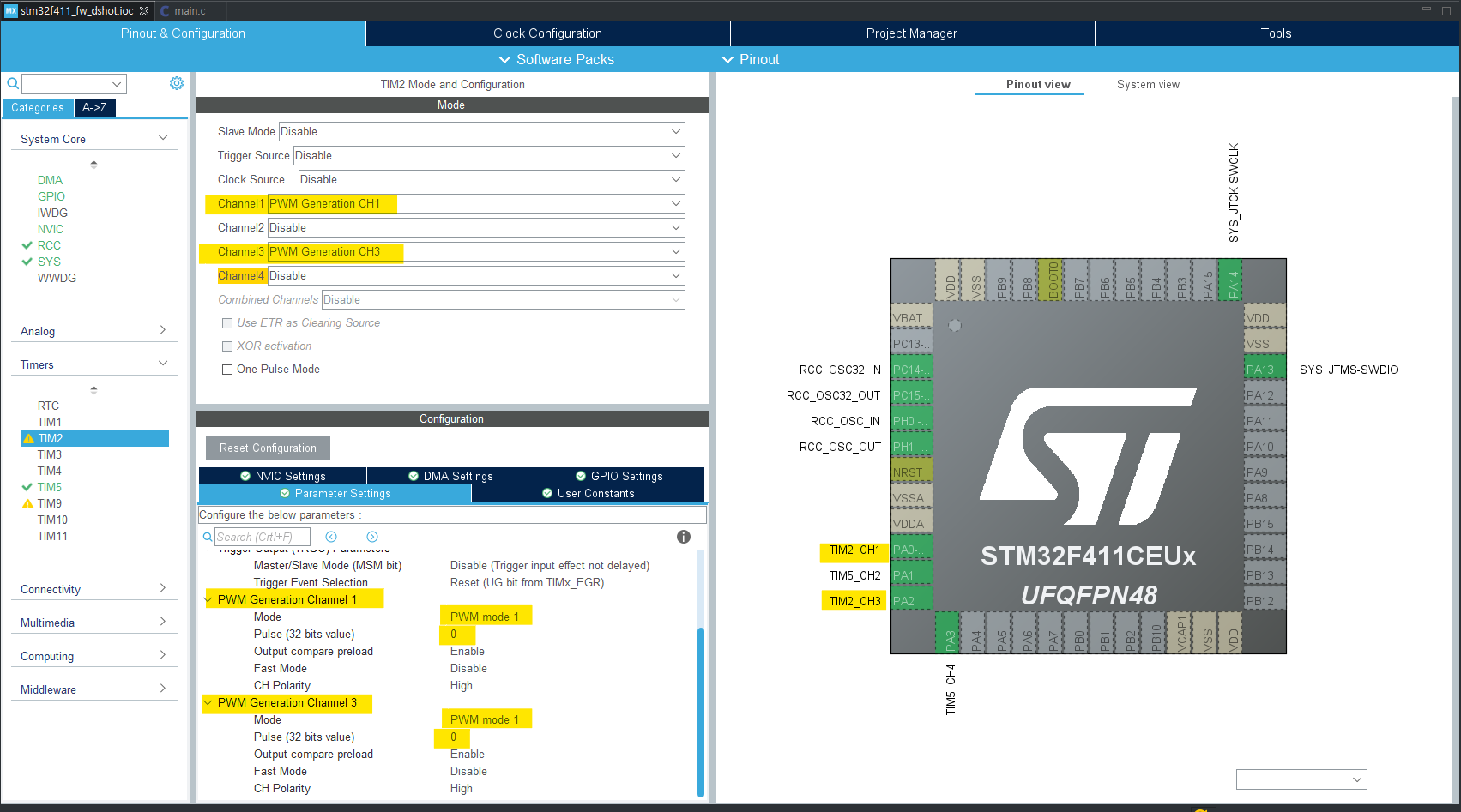
Task: Select pin PA2 on the chip
Action: [x=911, y=601]
